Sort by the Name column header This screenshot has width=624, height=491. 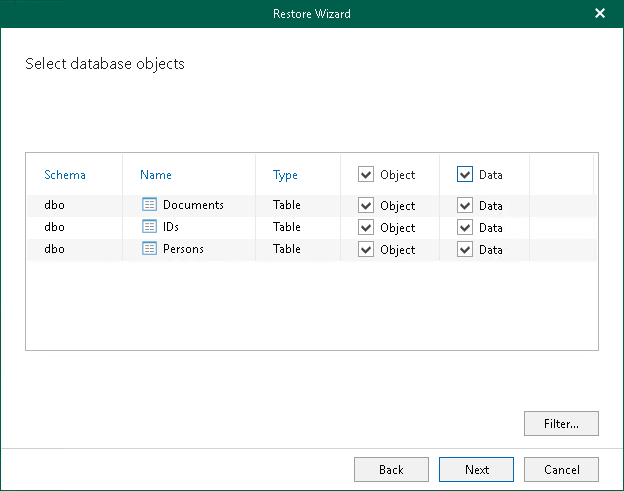coord(156,175)
